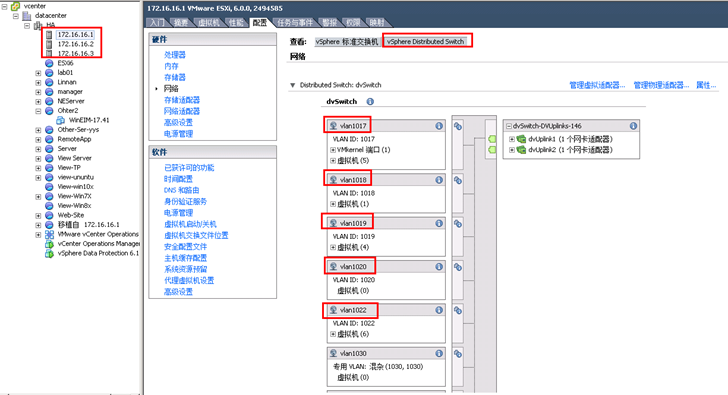Viewport: 728px width, 395px height.
Task: Open info icon for vlan1022 port group
Action: 439,310
